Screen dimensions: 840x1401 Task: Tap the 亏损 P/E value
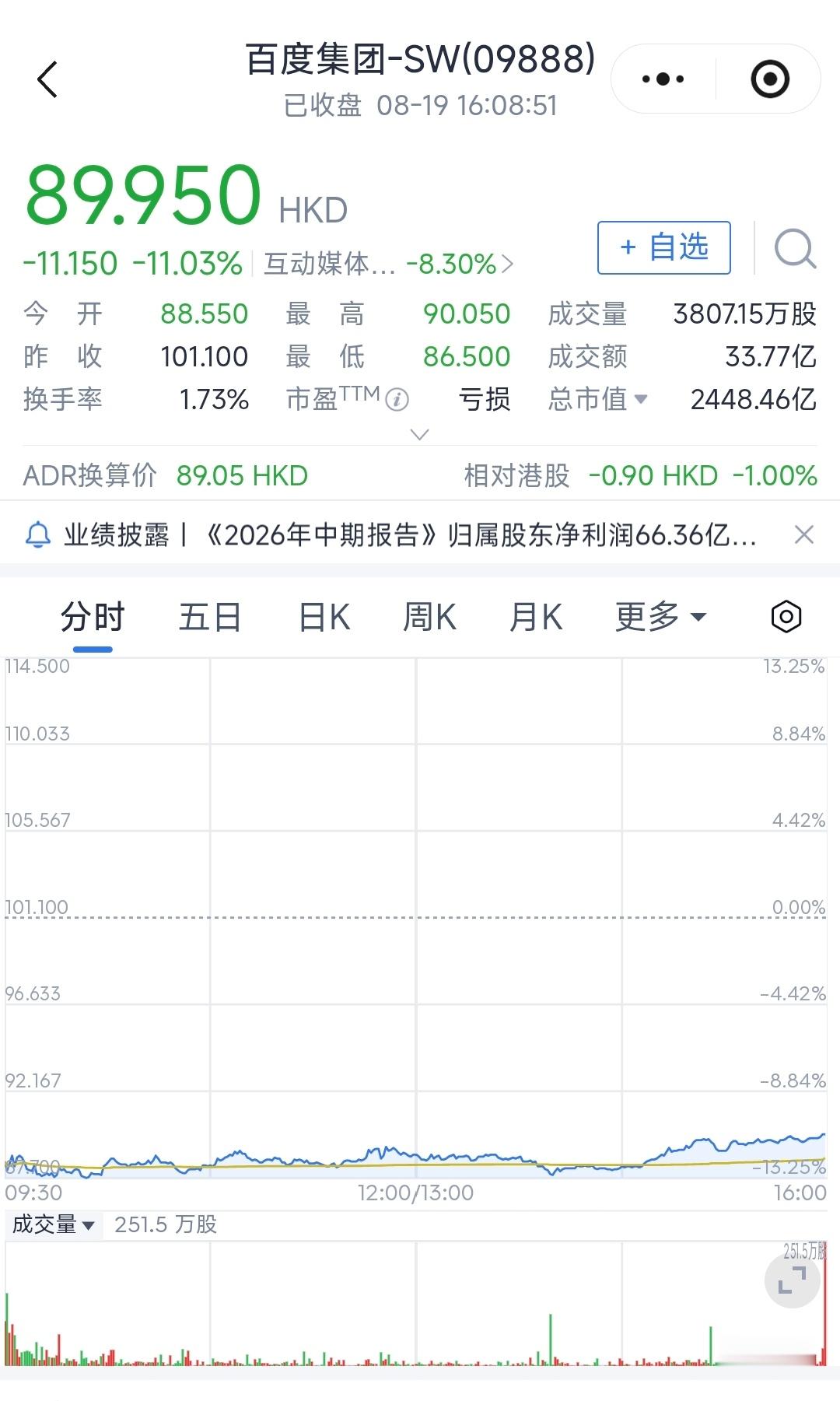pos(484,399)
